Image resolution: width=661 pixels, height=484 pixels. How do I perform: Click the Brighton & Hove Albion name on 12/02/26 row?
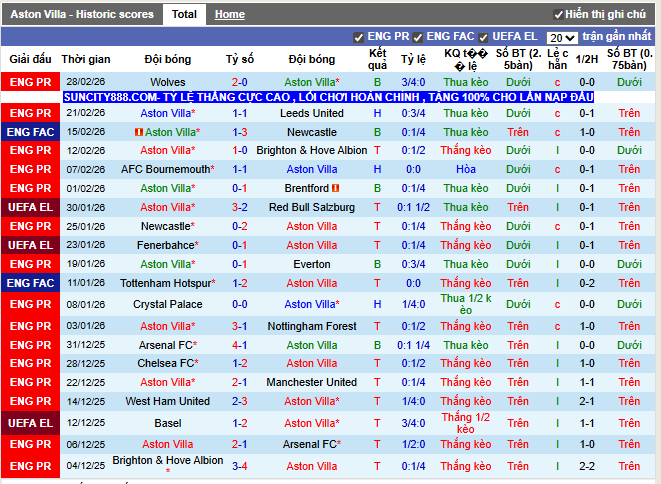(x=312, y=151)
